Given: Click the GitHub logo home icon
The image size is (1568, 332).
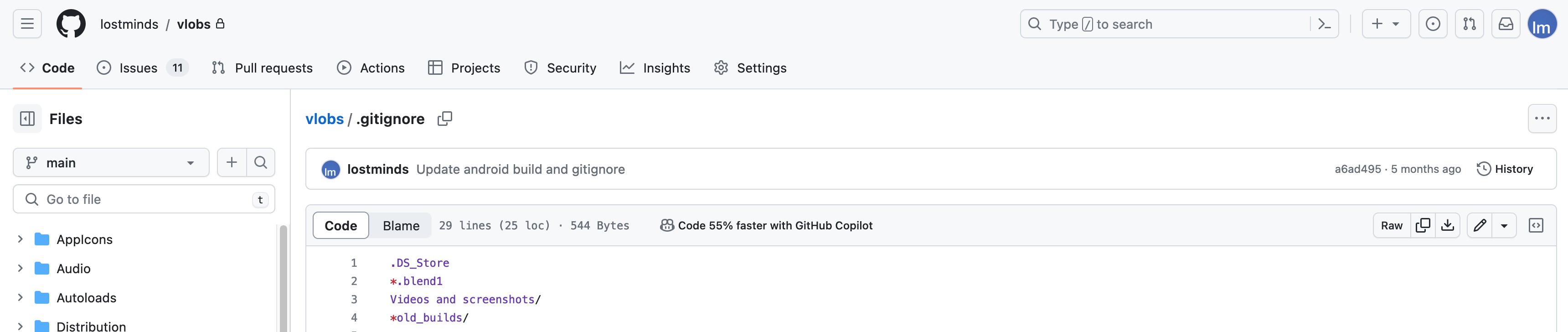Looking at the screenshot, I should click(x=71, y=24).
